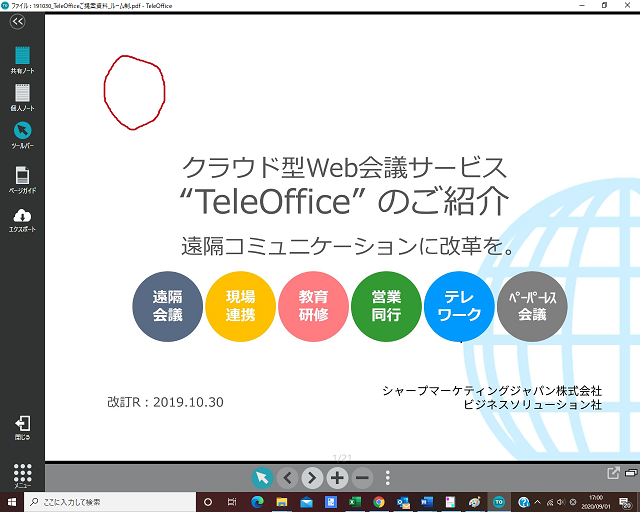Image resolution: width=640 pixels, height=512 pixels.
Task: Open the Windows Start menu
Action: [12, 502]
